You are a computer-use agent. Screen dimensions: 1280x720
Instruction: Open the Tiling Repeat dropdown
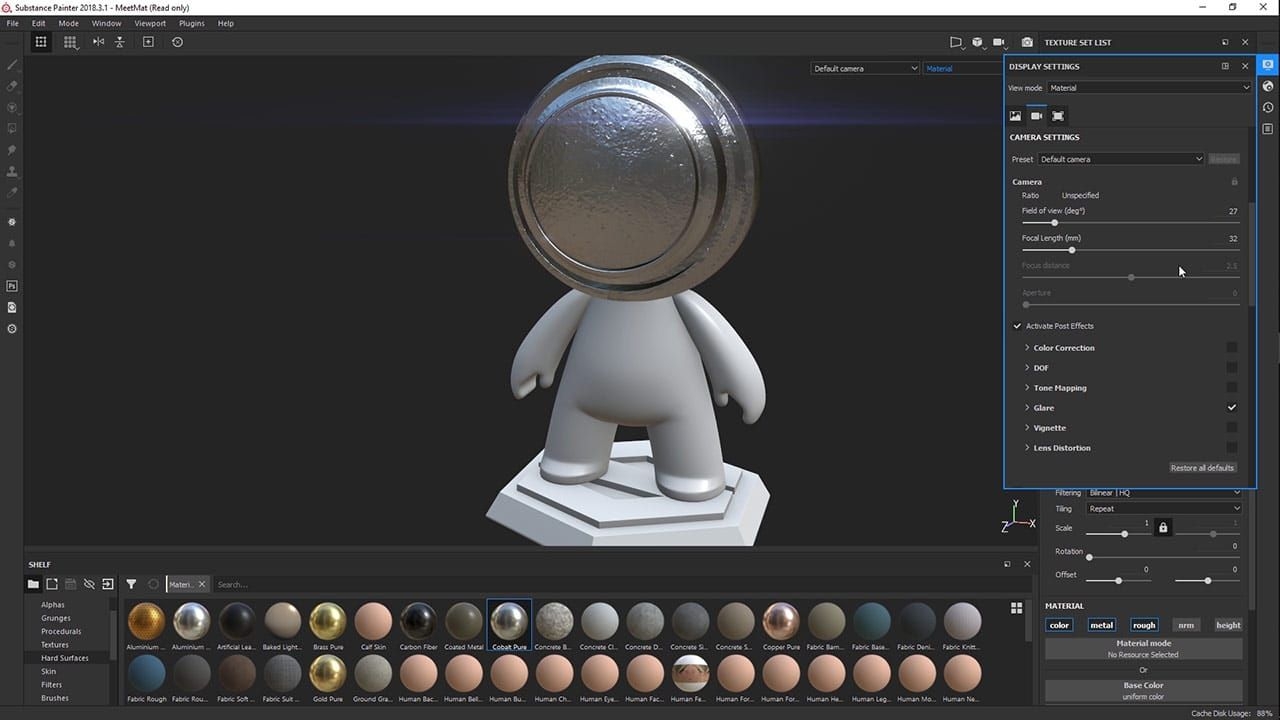(1164, 509)
